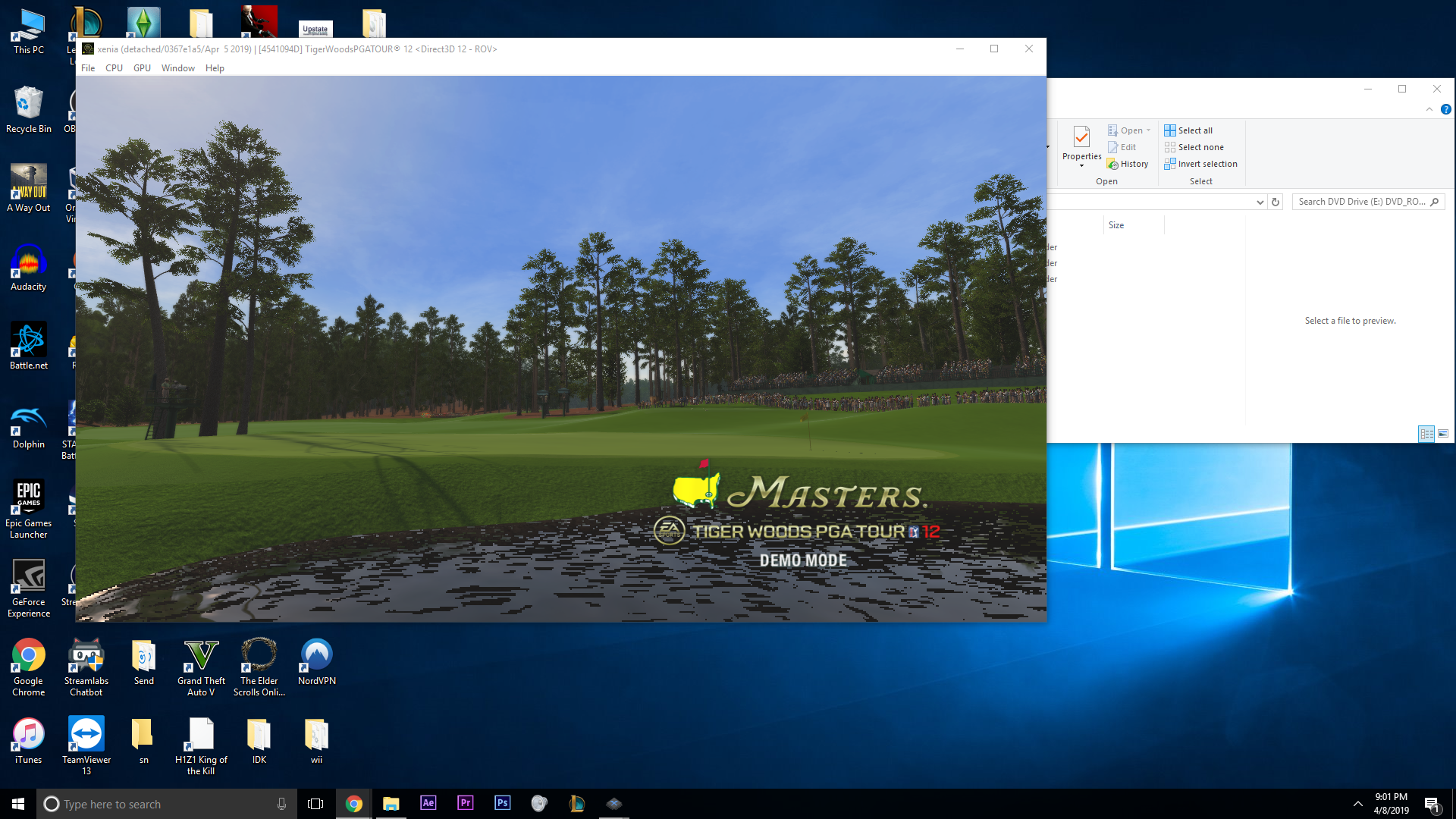
Task: Open Photoshop from the taskbar
Action: [502, 803]
